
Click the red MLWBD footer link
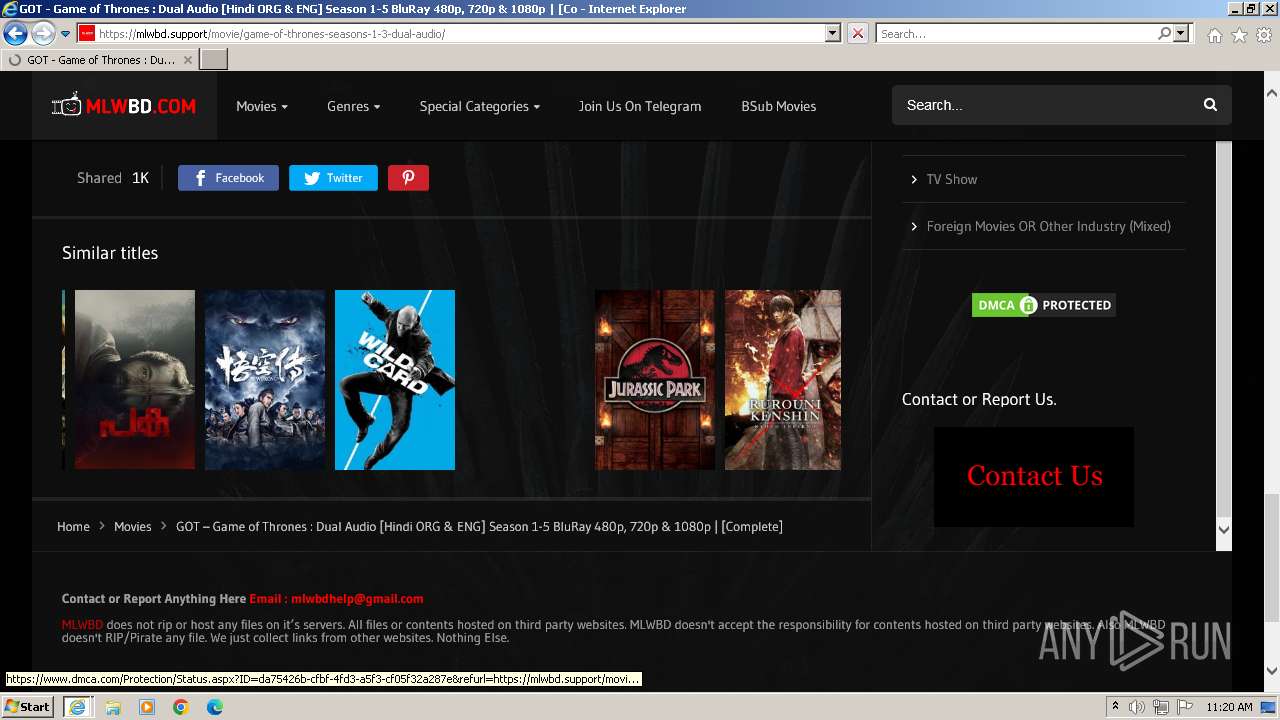[82, 625]
